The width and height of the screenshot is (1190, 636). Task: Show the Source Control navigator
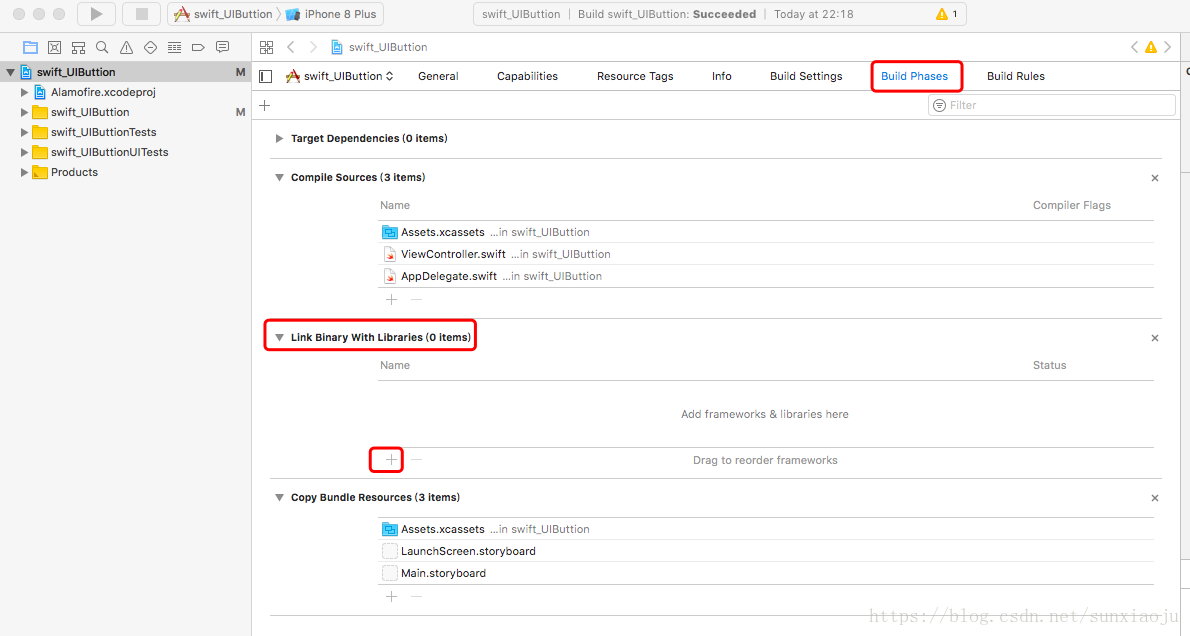[55, 47]
